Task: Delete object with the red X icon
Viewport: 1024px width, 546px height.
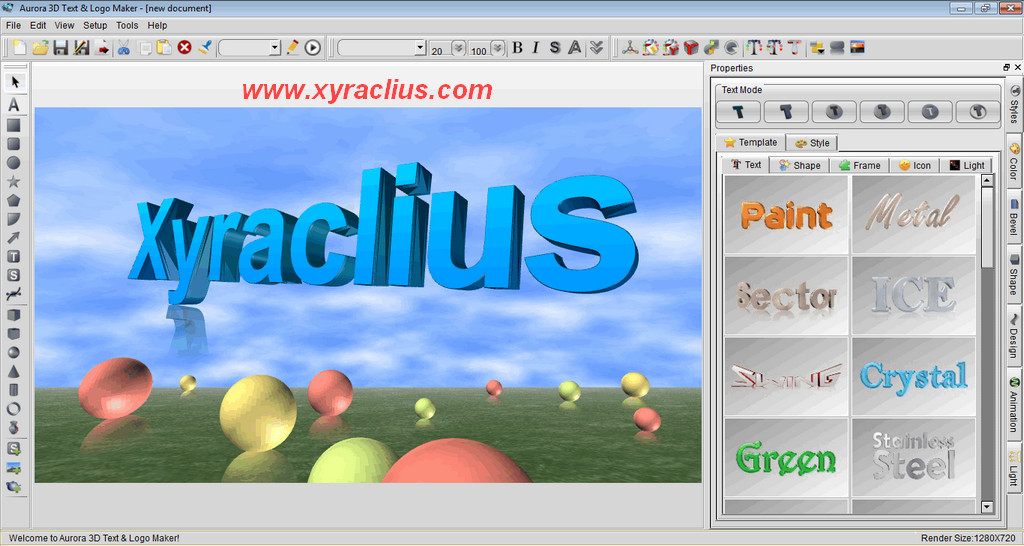Action: [185, 48]
